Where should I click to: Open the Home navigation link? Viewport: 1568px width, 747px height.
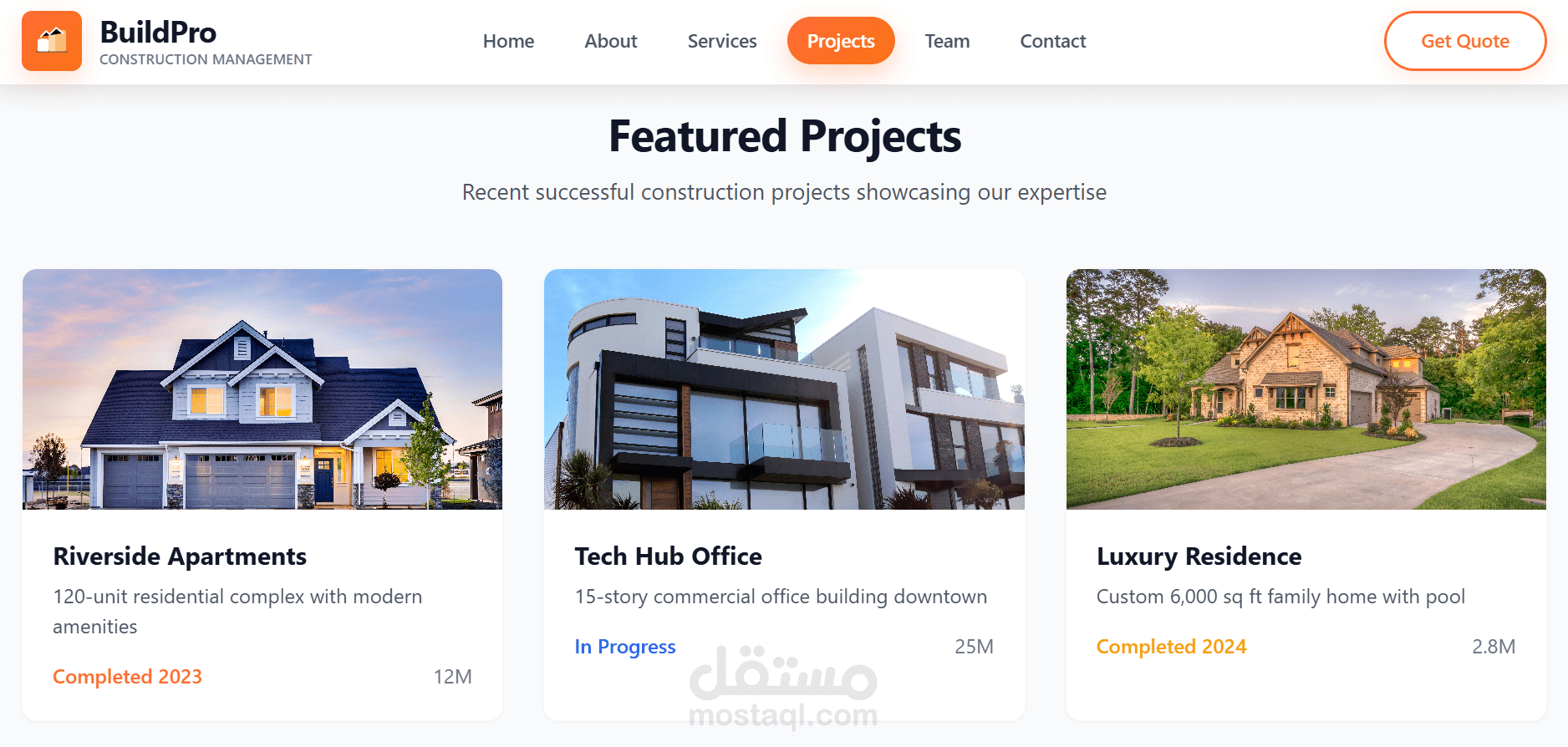[508, 41]
